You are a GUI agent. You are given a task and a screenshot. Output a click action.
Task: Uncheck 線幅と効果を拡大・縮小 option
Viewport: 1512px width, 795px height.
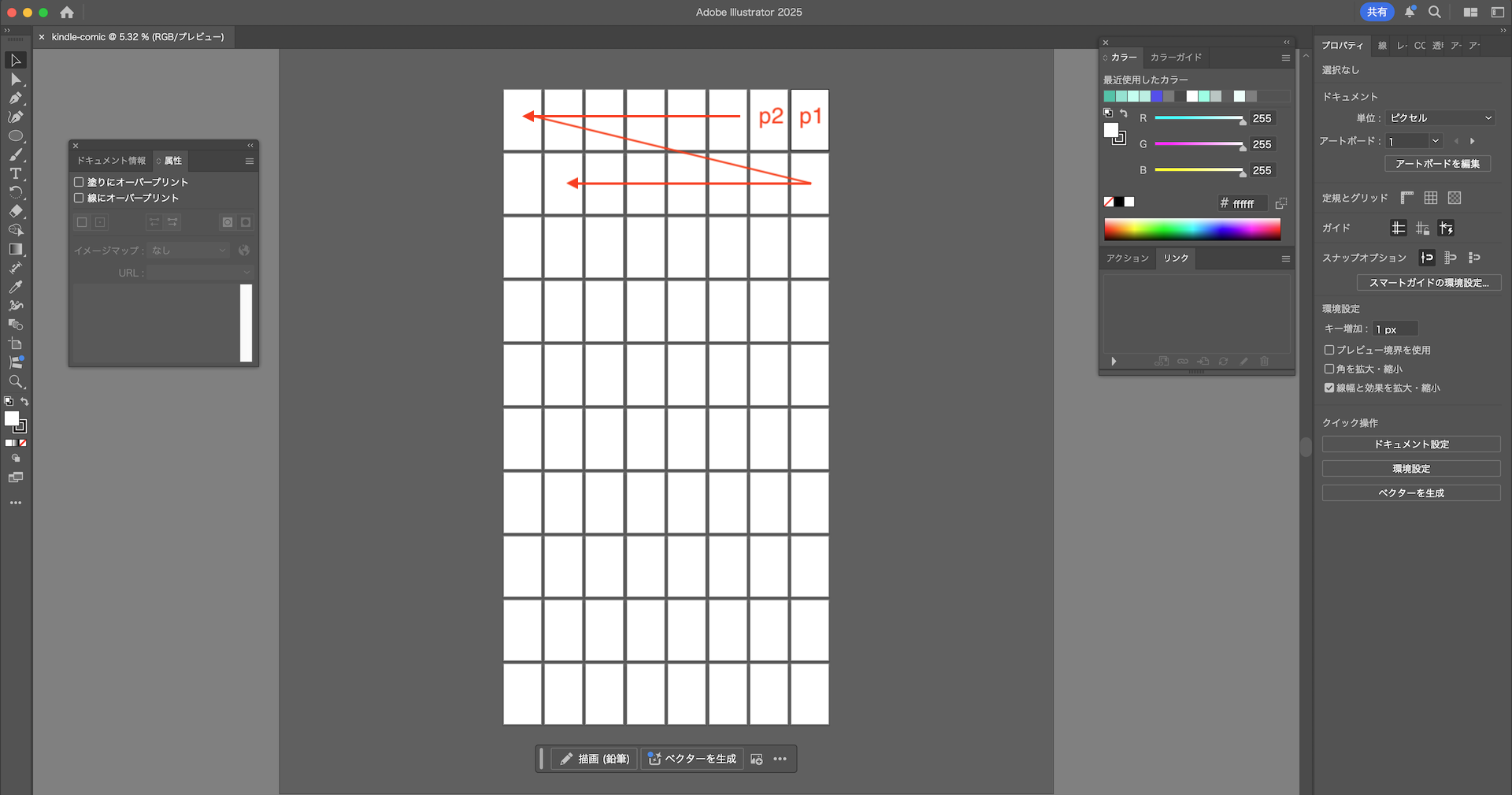point(1329,388)
